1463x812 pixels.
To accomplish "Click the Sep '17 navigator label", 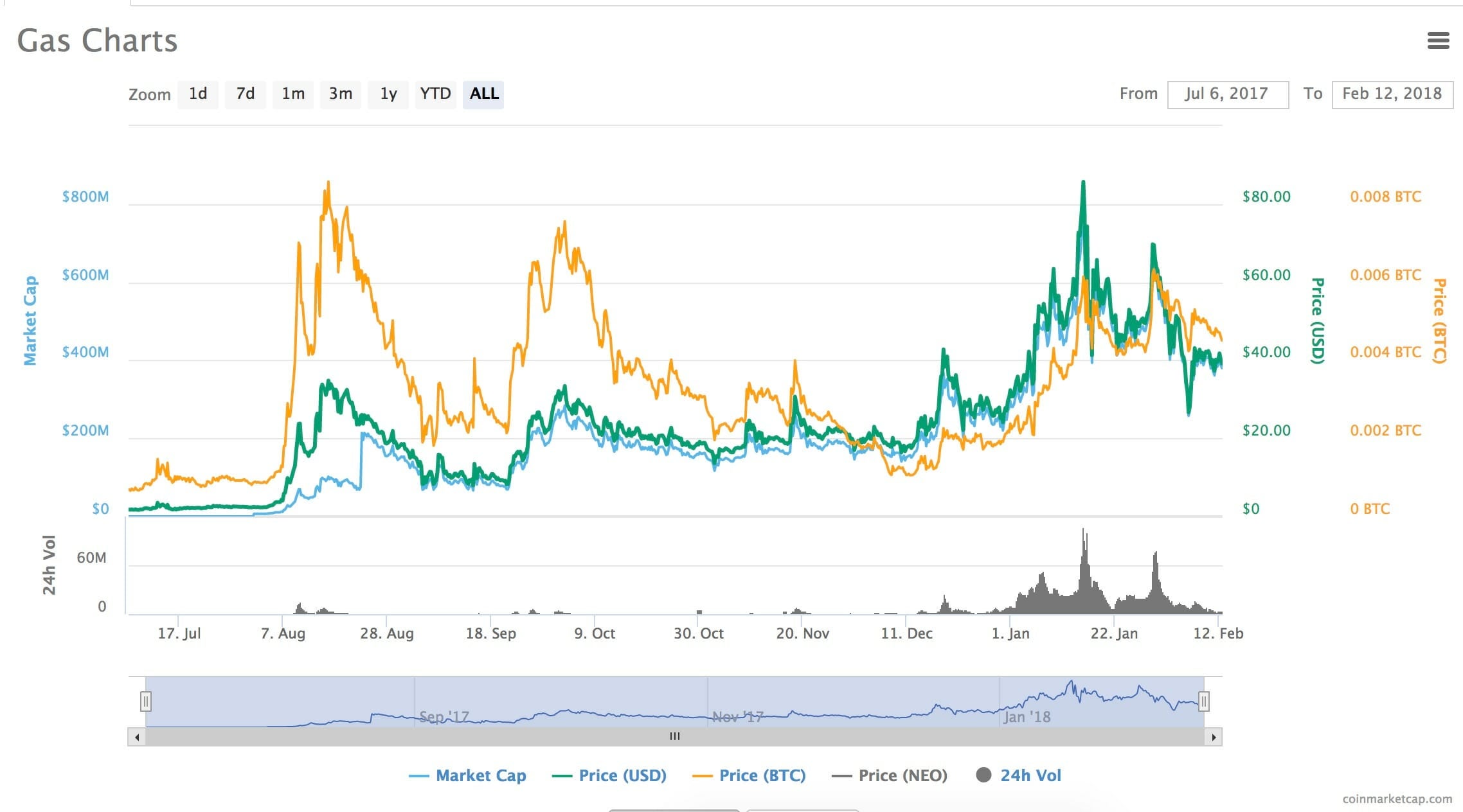I will (x=444, y=717).
